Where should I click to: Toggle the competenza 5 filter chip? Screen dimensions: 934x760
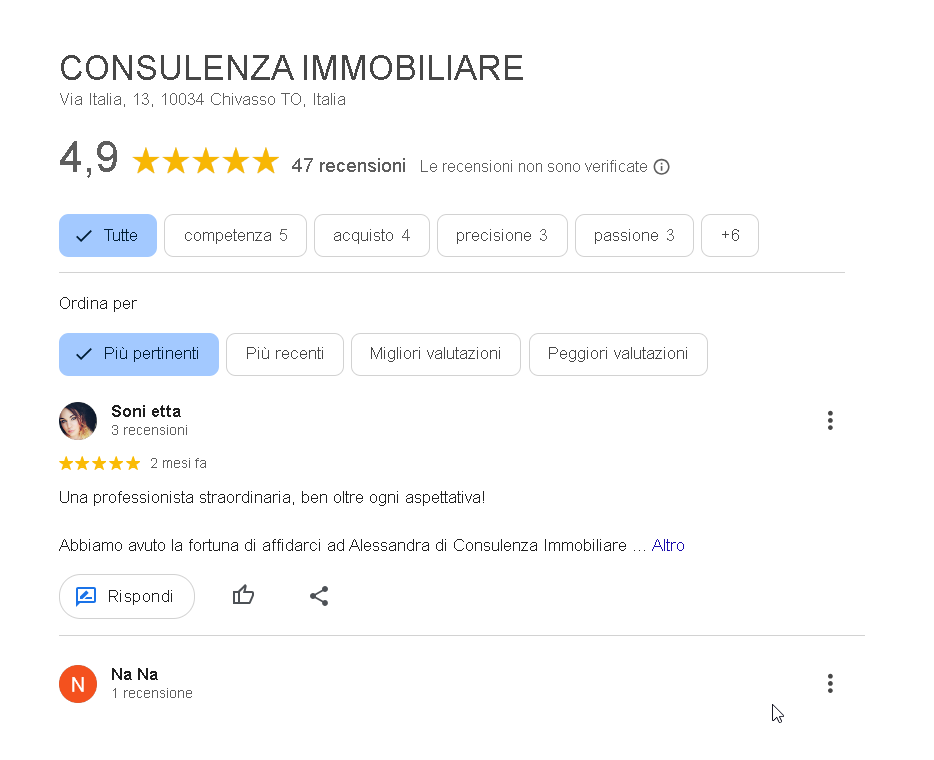pyautogui.click(x=235, y=235)
